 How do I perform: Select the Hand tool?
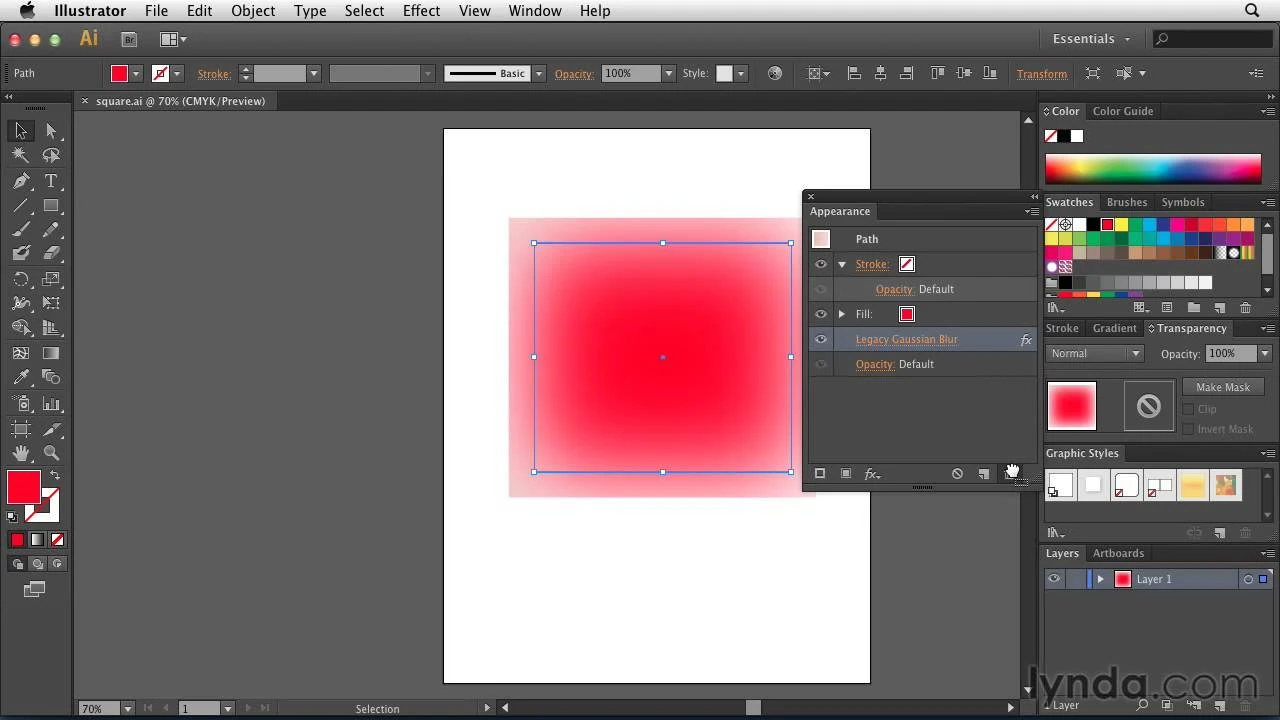(21, 453)
